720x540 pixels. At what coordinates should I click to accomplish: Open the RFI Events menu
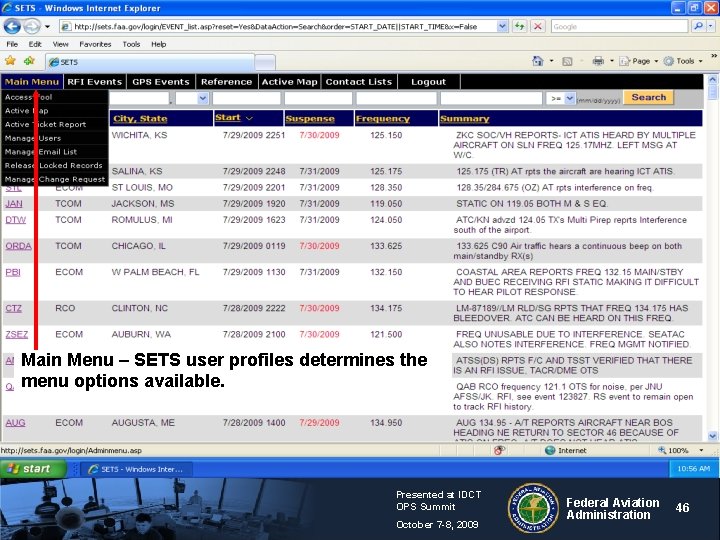(x=94, y=82)
